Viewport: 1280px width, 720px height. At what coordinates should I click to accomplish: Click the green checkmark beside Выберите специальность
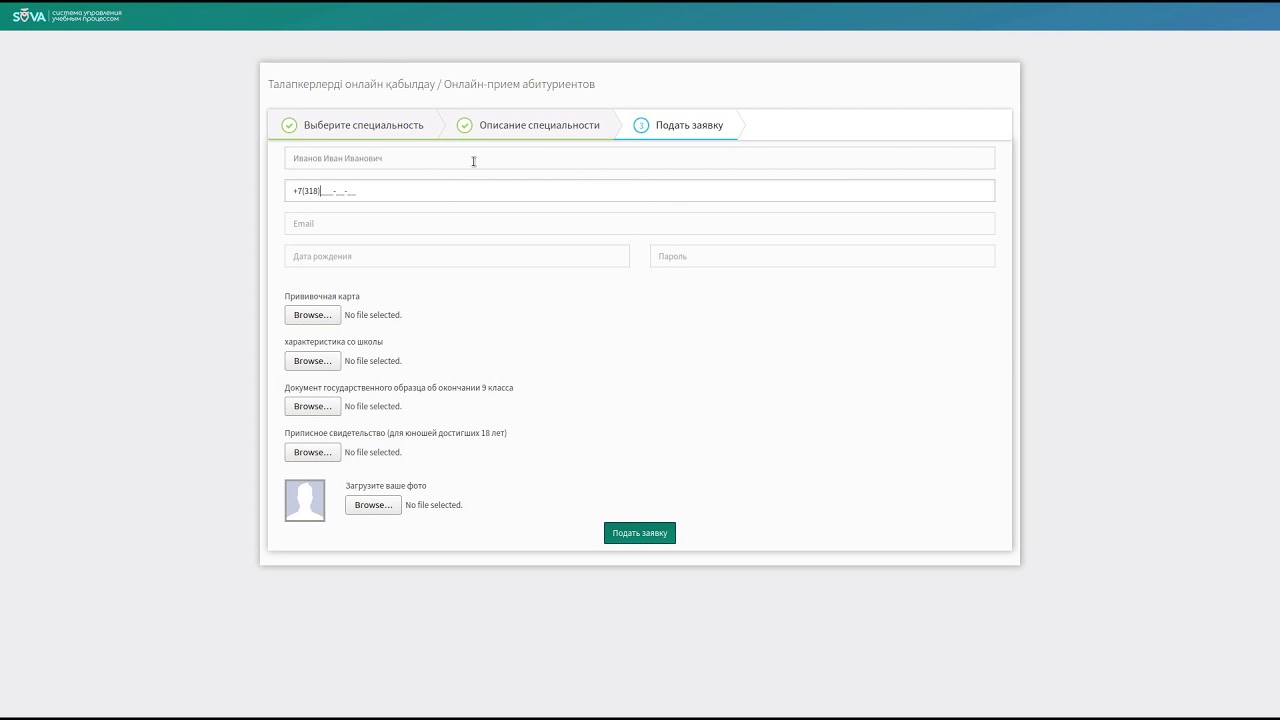[x=289, y=125]
